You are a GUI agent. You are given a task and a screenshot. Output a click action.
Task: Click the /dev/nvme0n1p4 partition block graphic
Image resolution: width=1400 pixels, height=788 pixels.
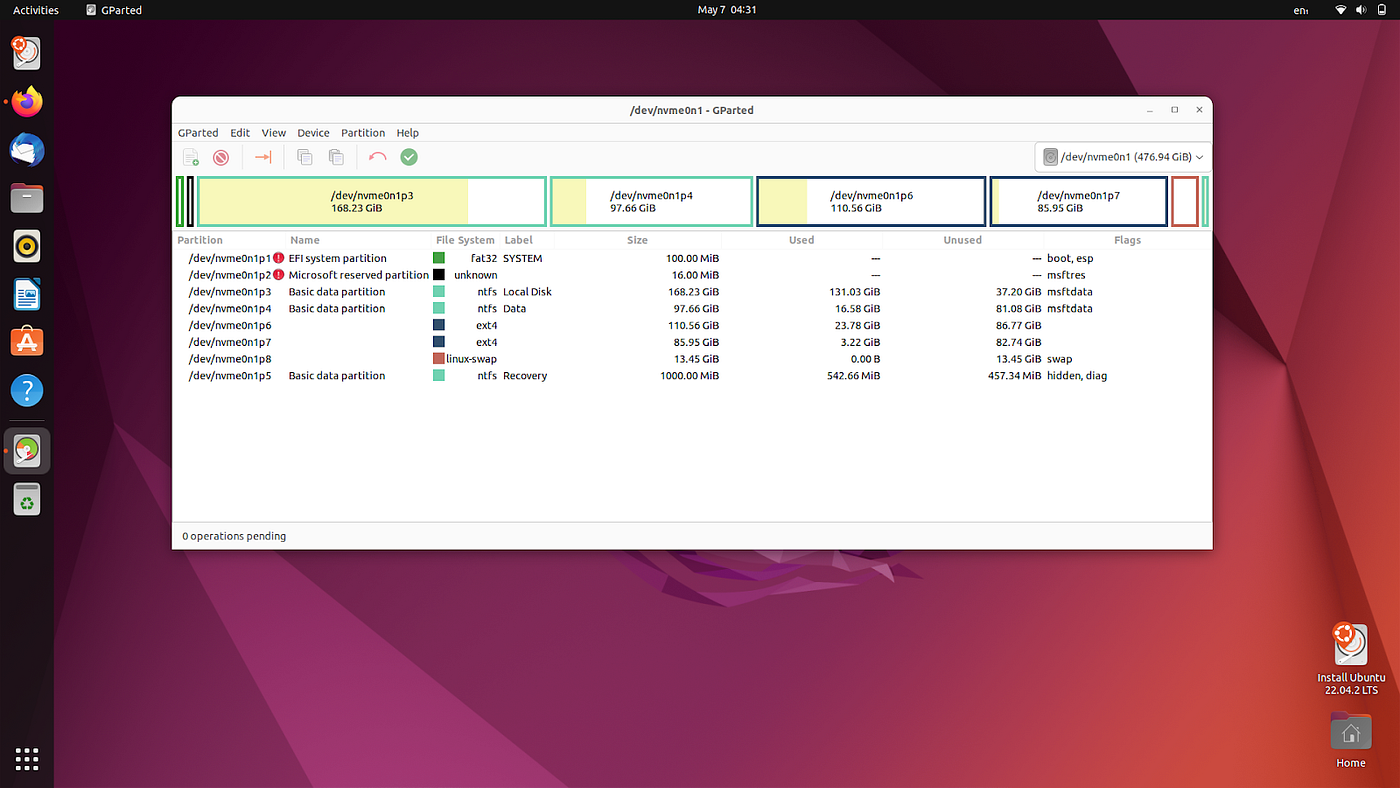[650, 201]
